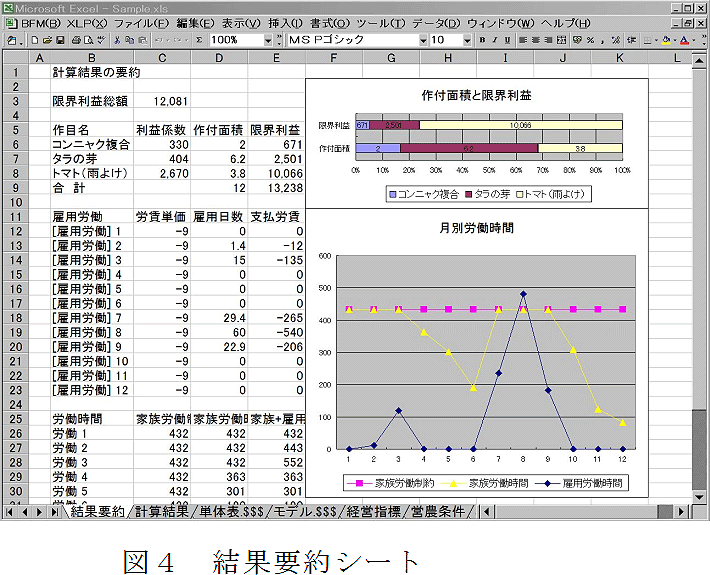The image size is (710, 575).
Task: Click the Center align icon
Action: (x=535, y=40)
